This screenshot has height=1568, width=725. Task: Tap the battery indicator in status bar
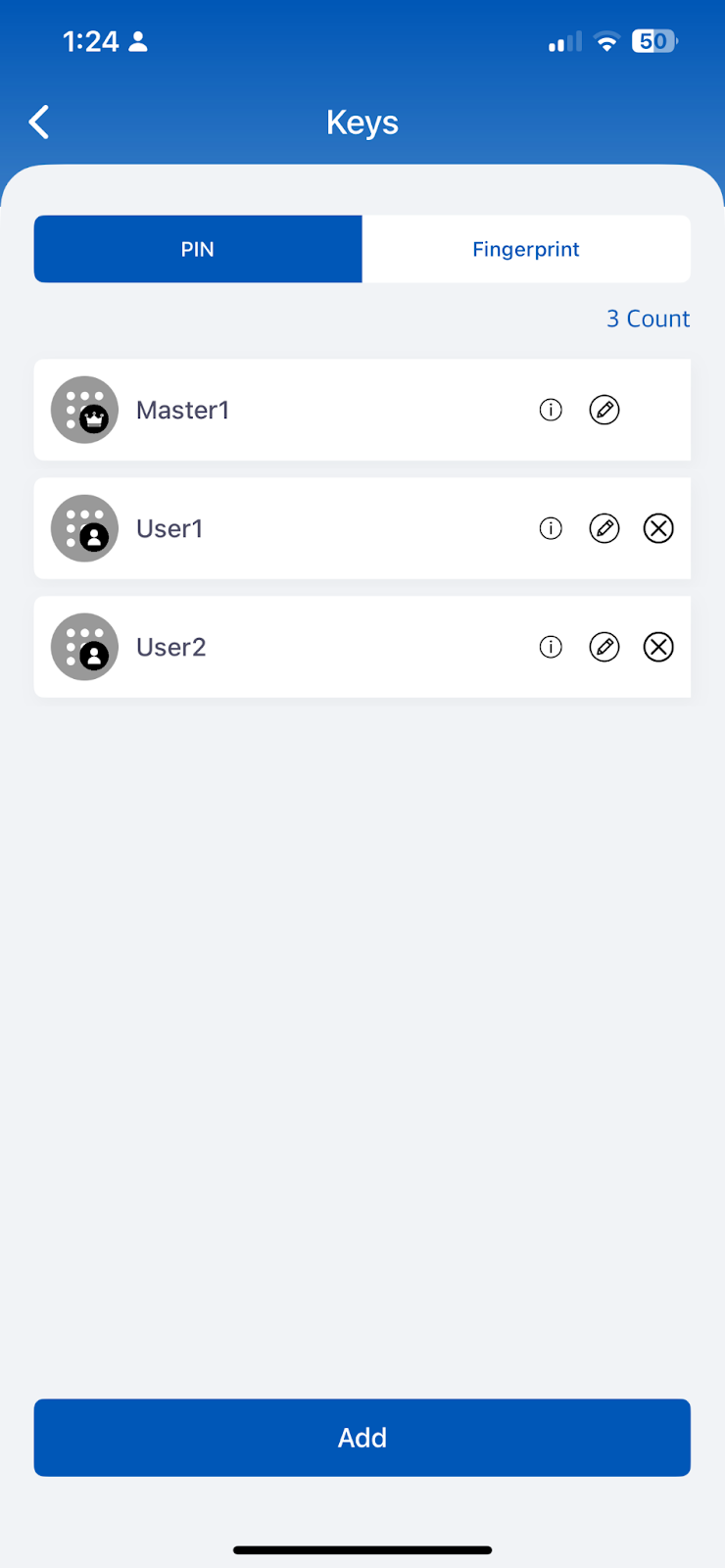pyautogui.click(x=654, y=41)
